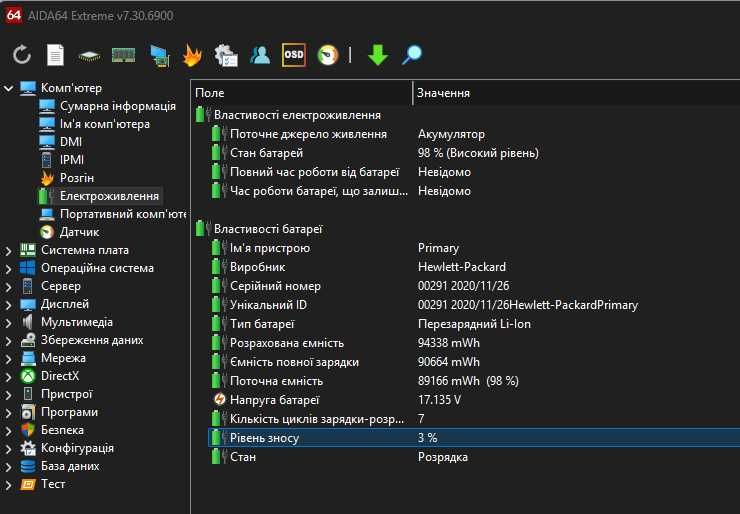This screenshot has height=514, width=740.
Task: Collapse the Комп'ютер tree node
Action: [8, 88]
